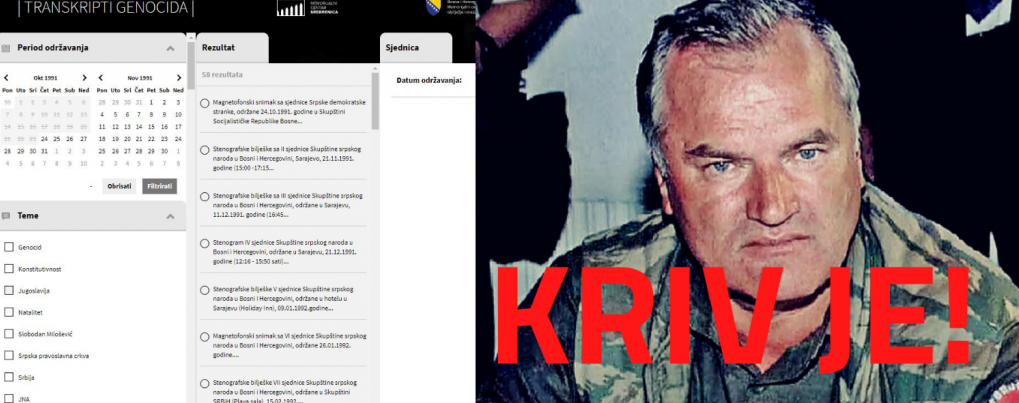The width and height of the screenshot is (1019, 403).
Task: Select the VII sjednice 15.02.1992 result
Action: pos(205,384)
